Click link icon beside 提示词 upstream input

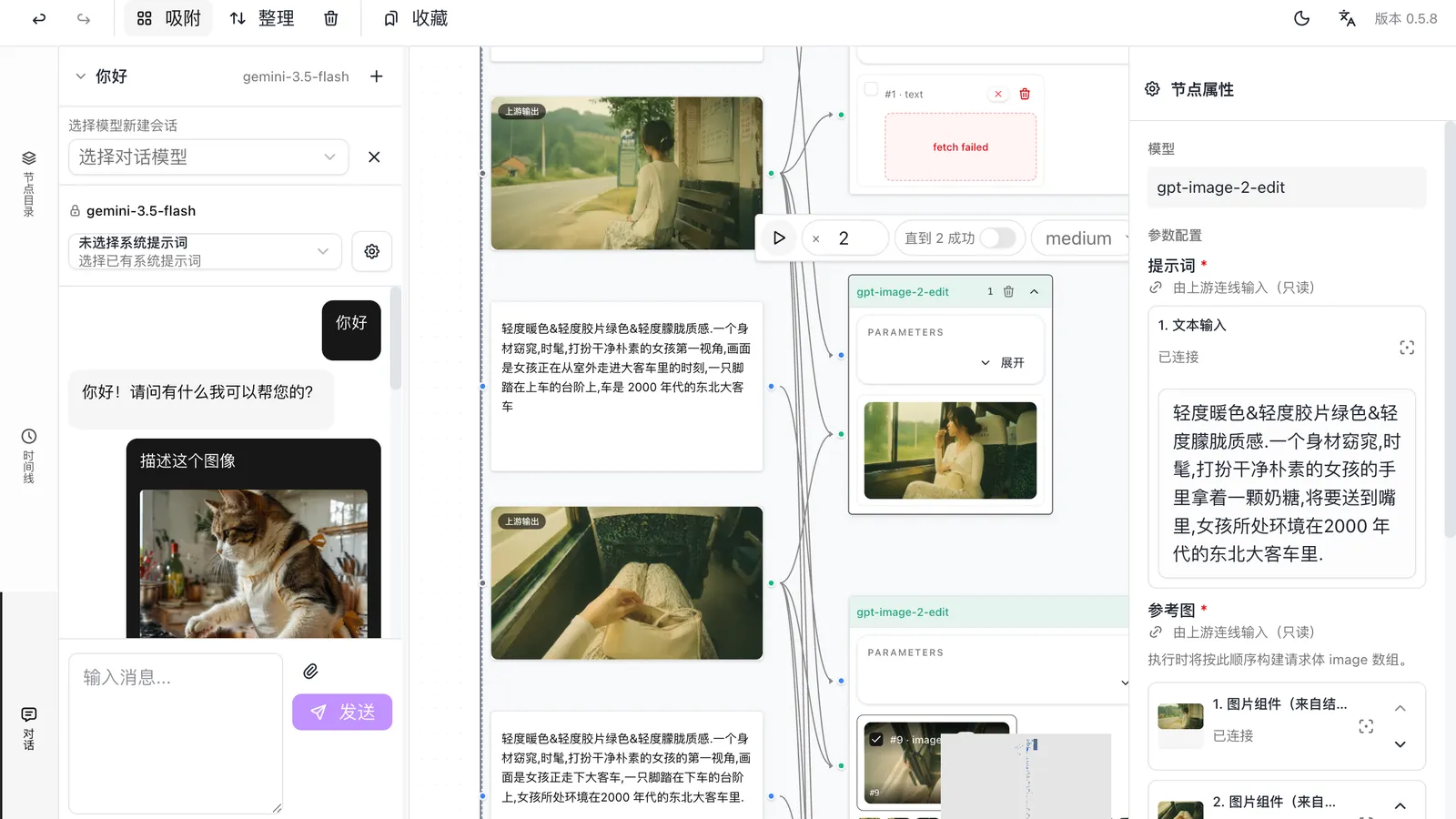tap(1156, 288)
